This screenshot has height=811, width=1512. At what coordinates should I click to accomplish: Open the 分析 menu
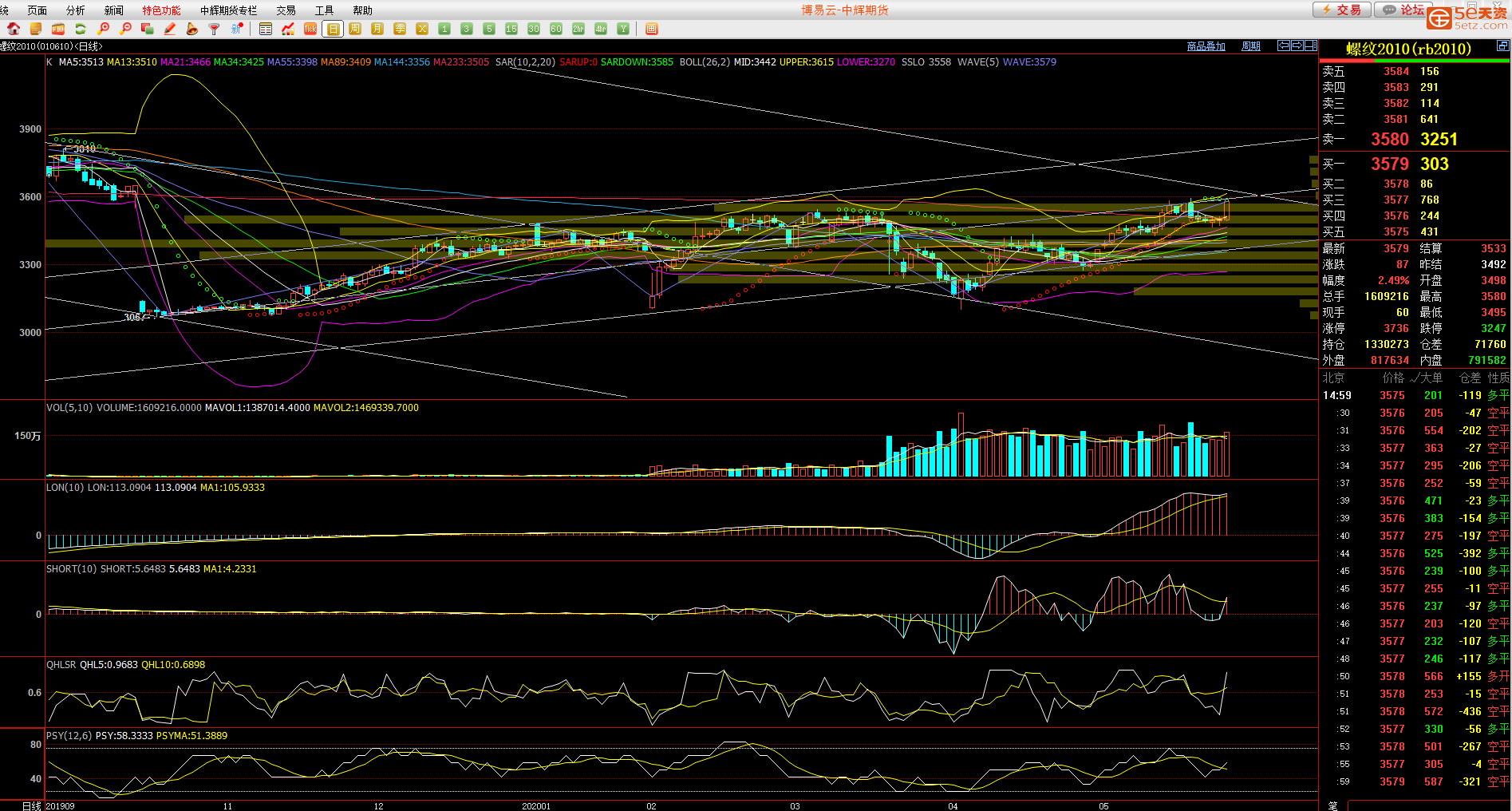75,10
